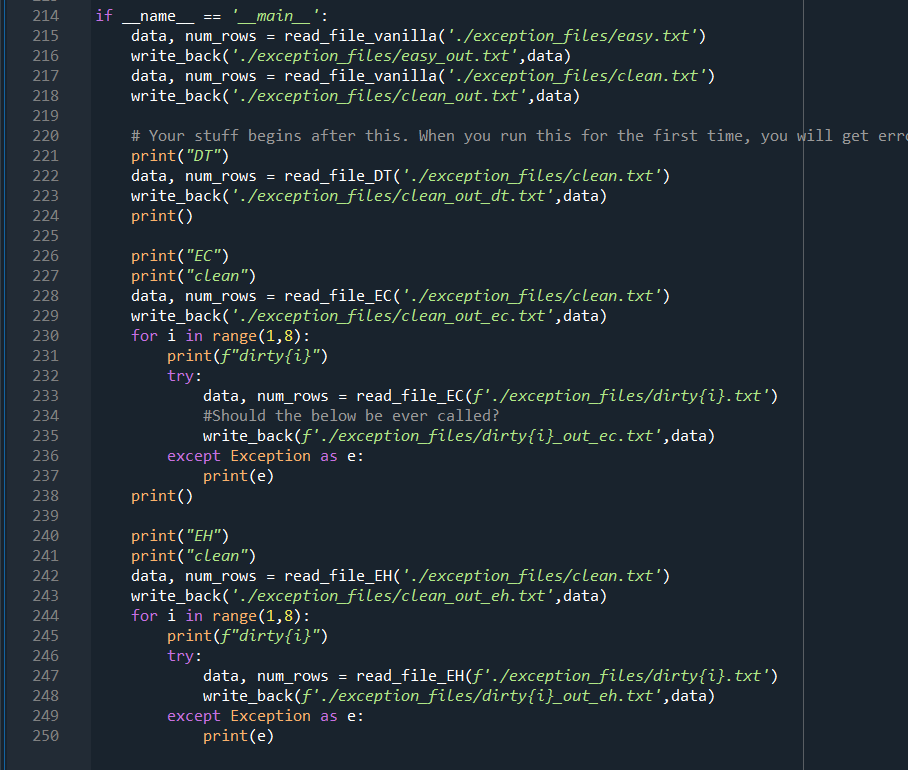Click line number 230 in the gutter

tap(46, 336)
